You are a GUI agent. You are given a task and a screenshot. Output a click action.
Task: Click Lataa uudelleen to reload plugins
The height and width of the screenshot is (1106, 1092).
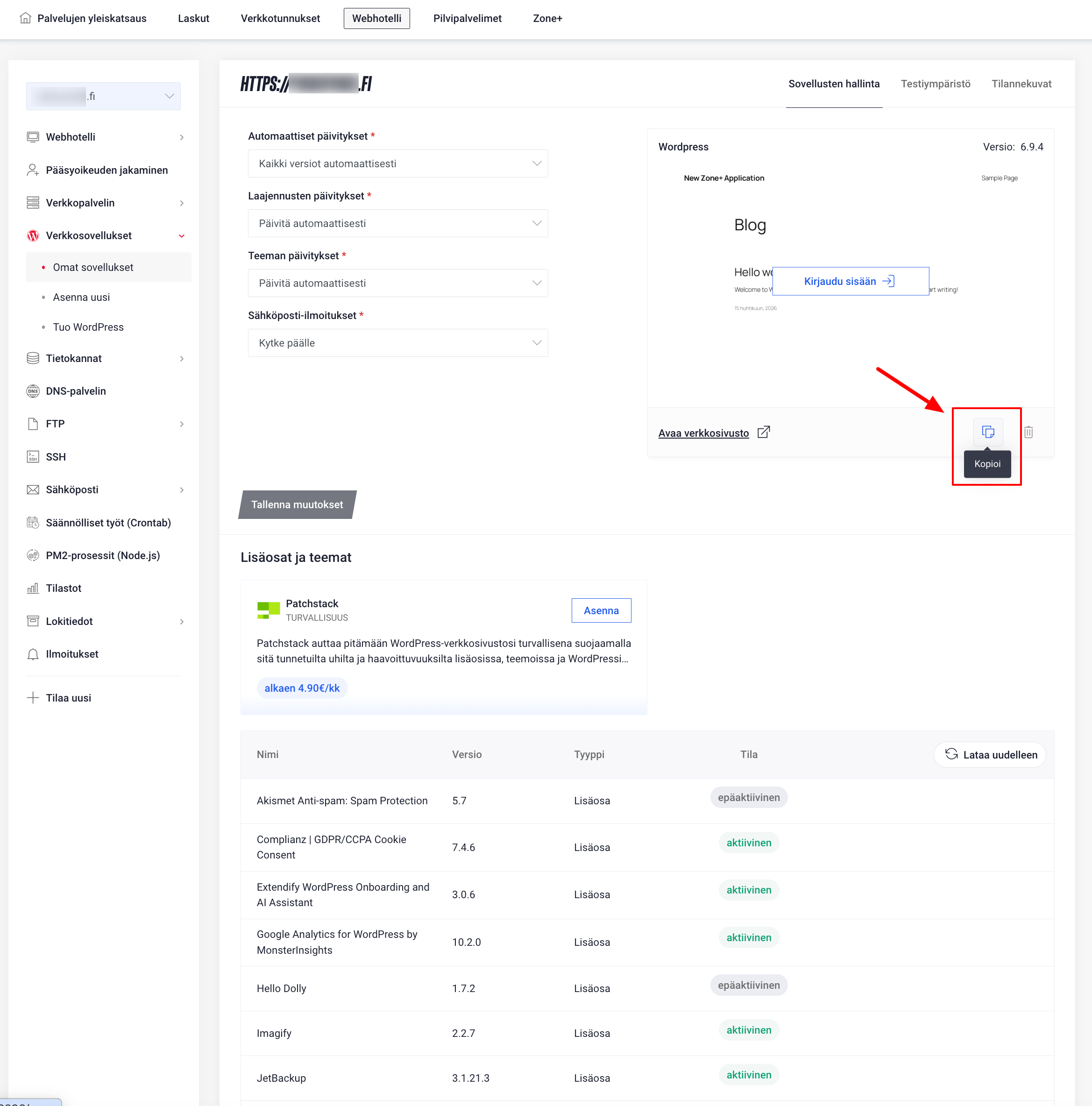990,754
